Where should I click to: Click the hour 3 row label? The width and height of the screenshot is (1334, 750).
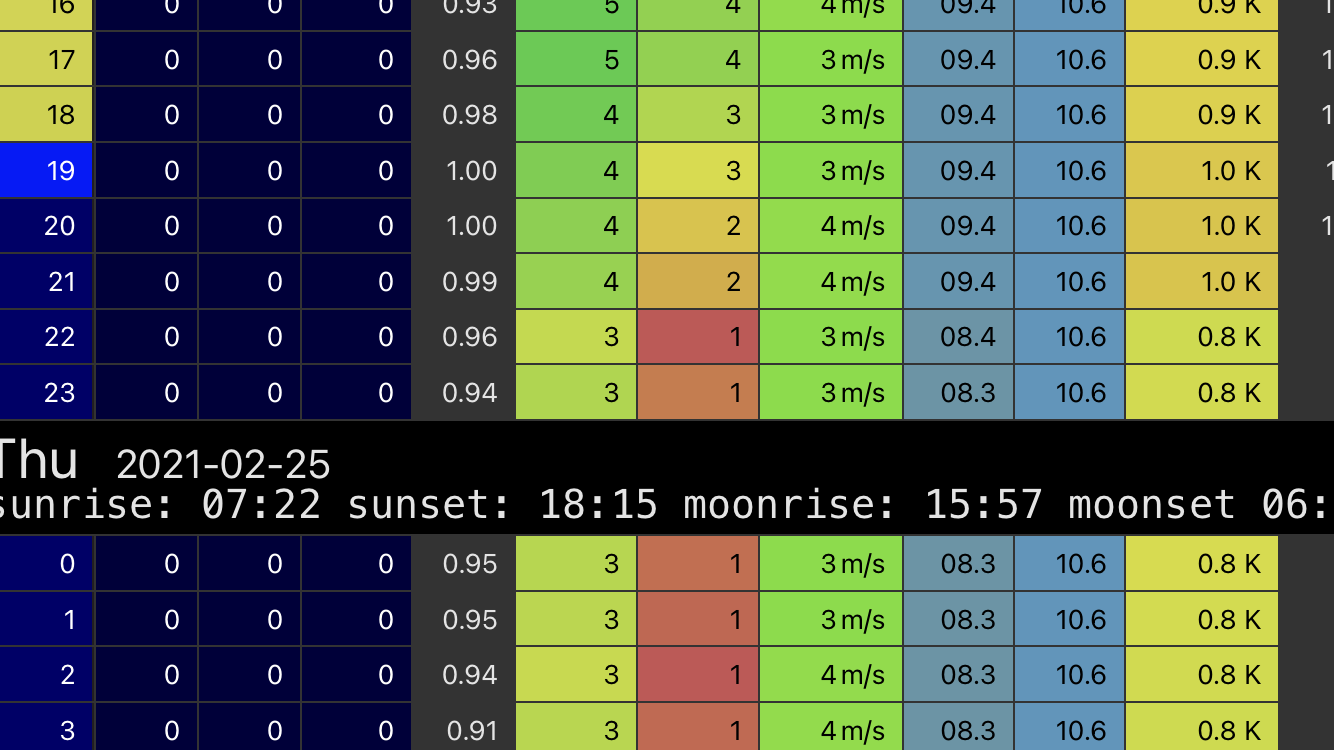click(x=47, y=730)
